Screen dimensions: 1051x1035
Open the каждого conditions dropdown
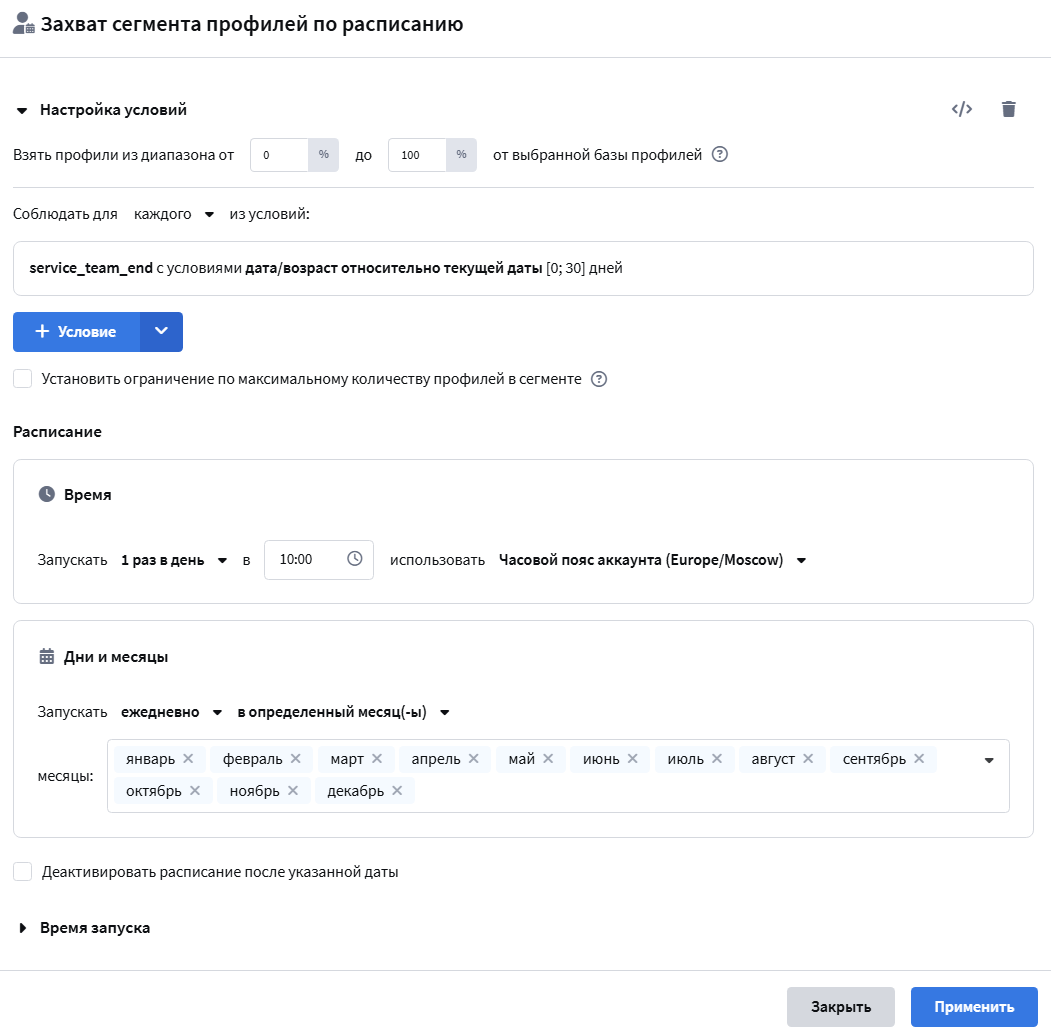point(174,214)
